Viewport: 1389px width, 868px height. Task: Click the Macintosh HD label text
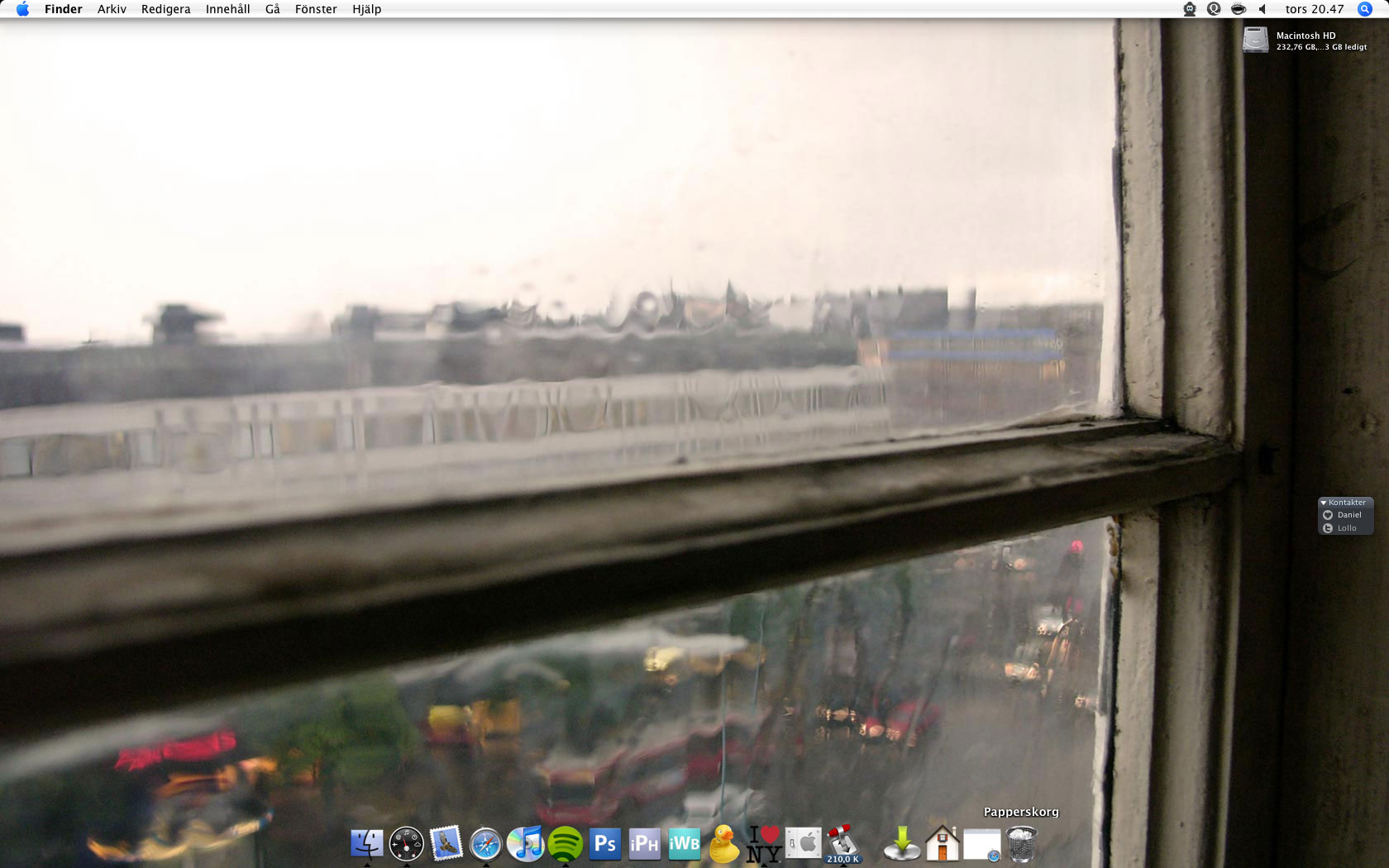click(1305, 36)
